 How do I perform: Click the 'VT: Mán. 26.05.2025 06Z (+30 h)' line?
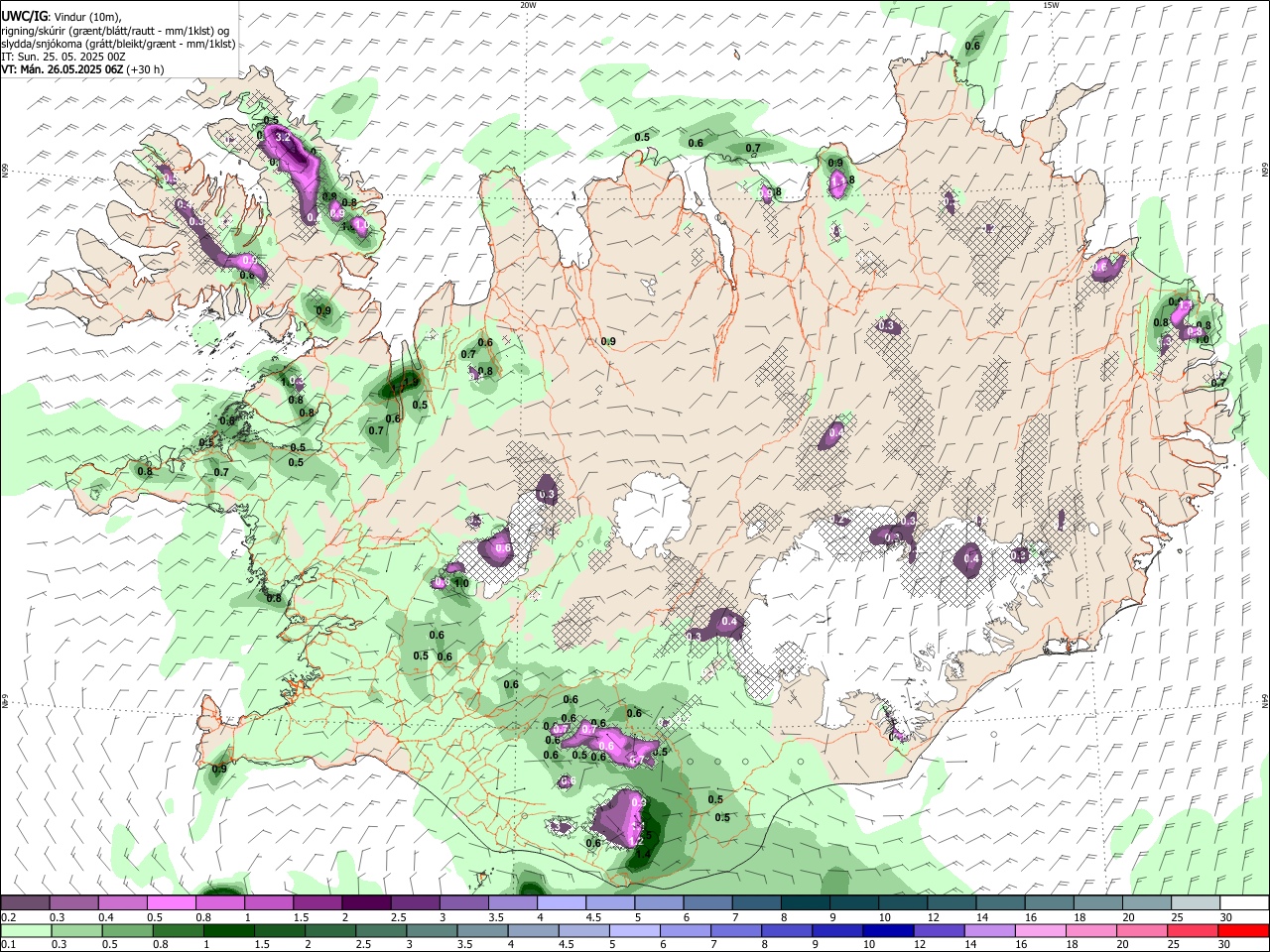coord(82,69)
